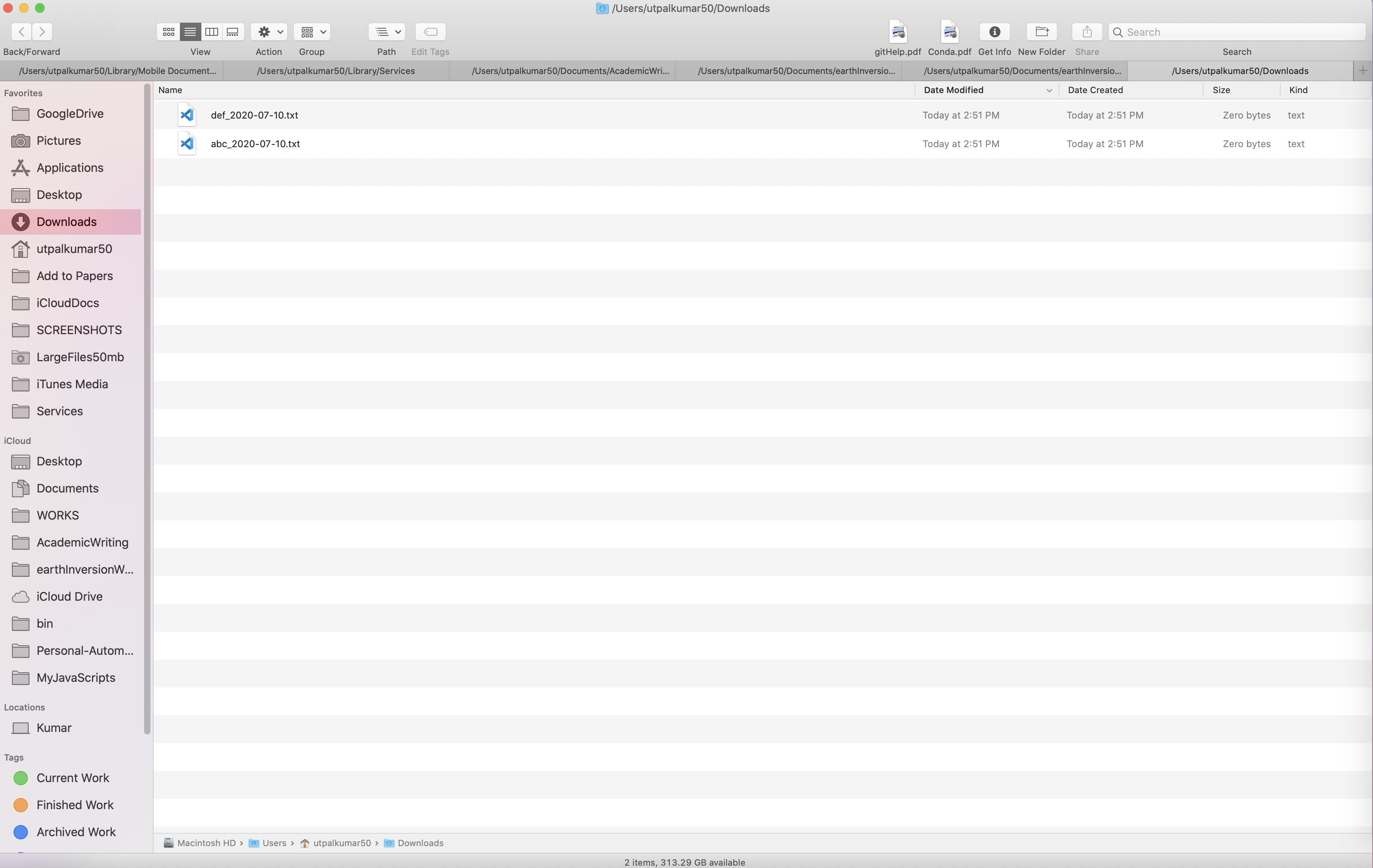
Task: Open the Group by dropdown
Action: pyautogui.click(x=312, y=32)
